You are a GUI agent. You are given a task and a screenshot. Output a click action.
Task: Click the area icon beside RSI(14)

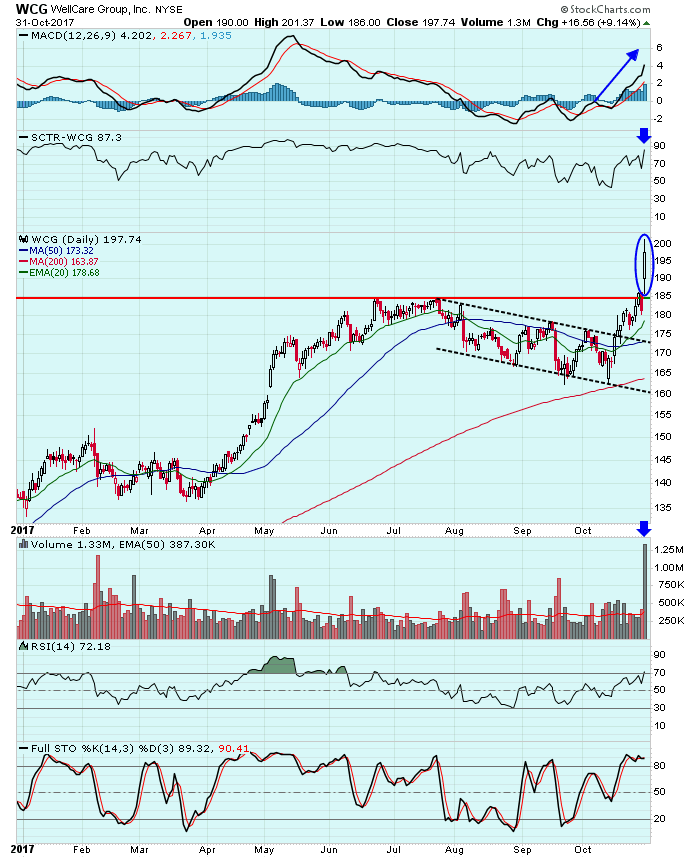tap(24, 646)
